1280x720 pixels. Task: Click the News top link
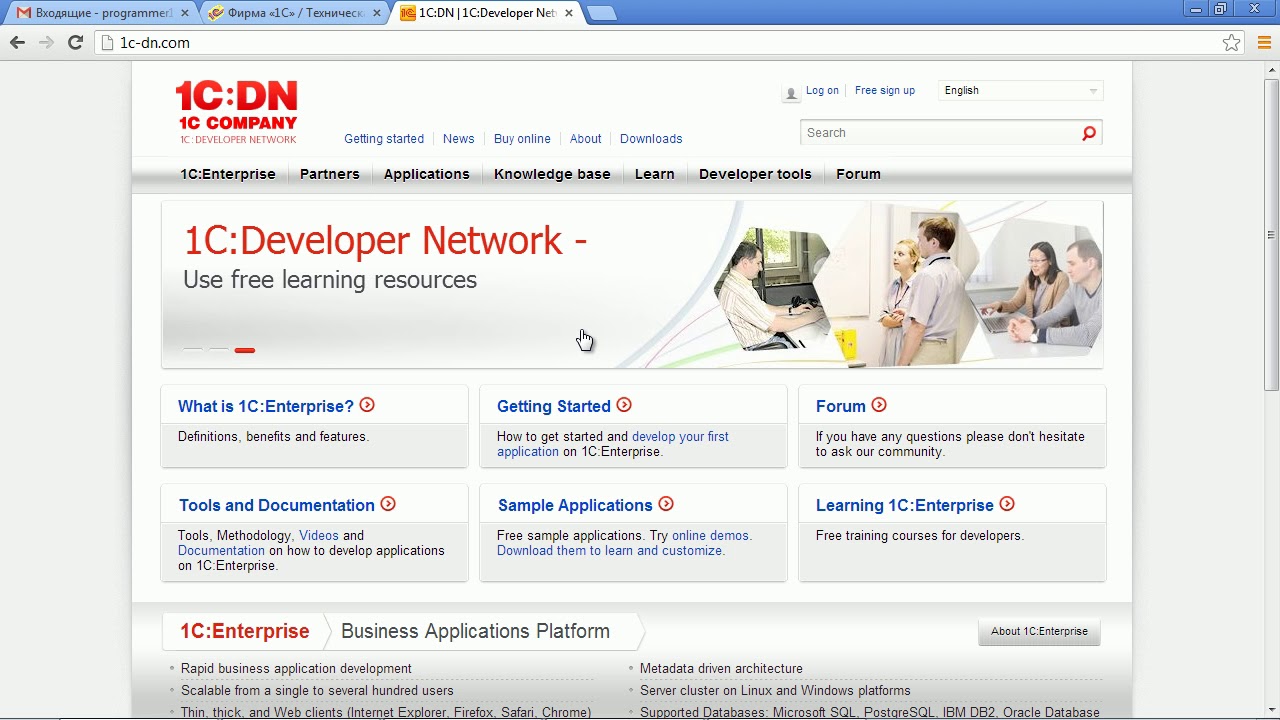coord(459,139)
